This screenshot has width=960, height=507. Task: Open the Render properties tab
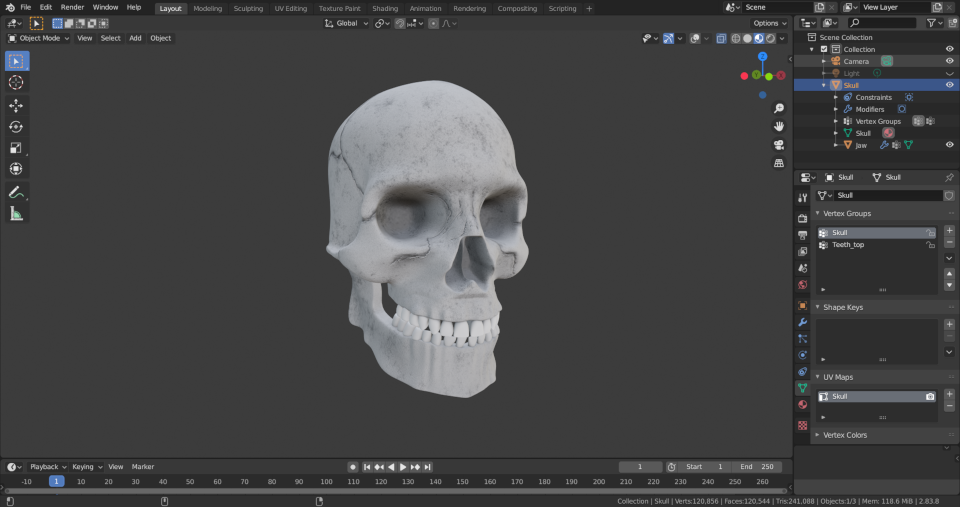[803, 218]
